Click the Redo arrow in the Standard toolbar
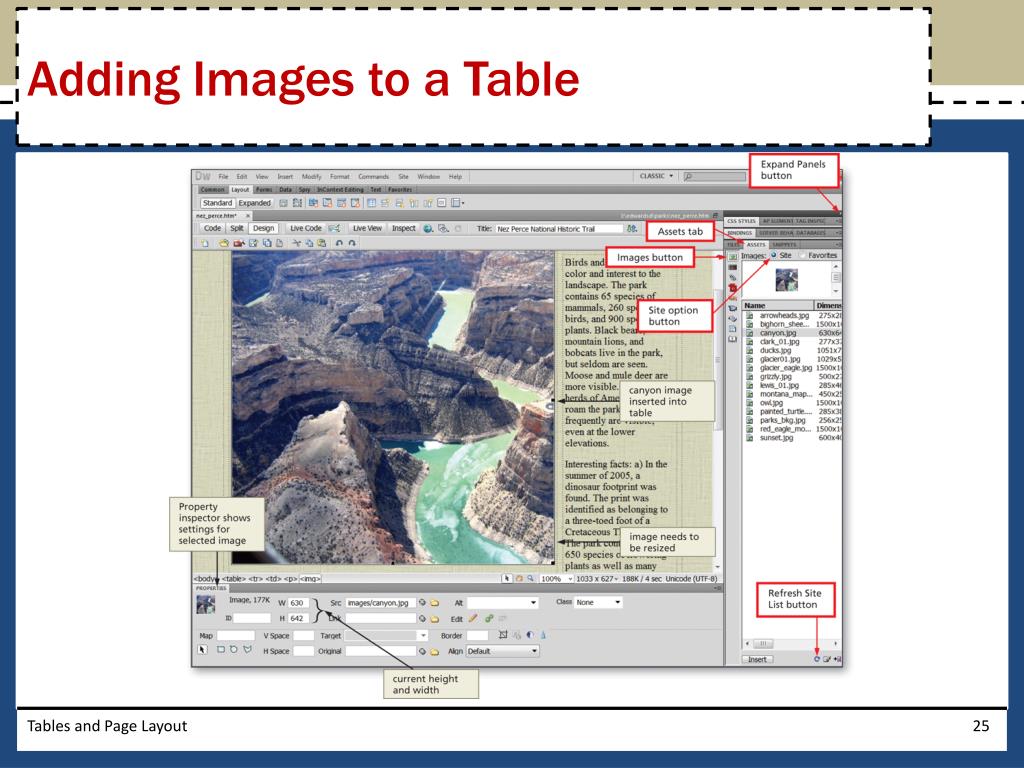Screen dimensions: 1024x768 click(x=352, y=243)
